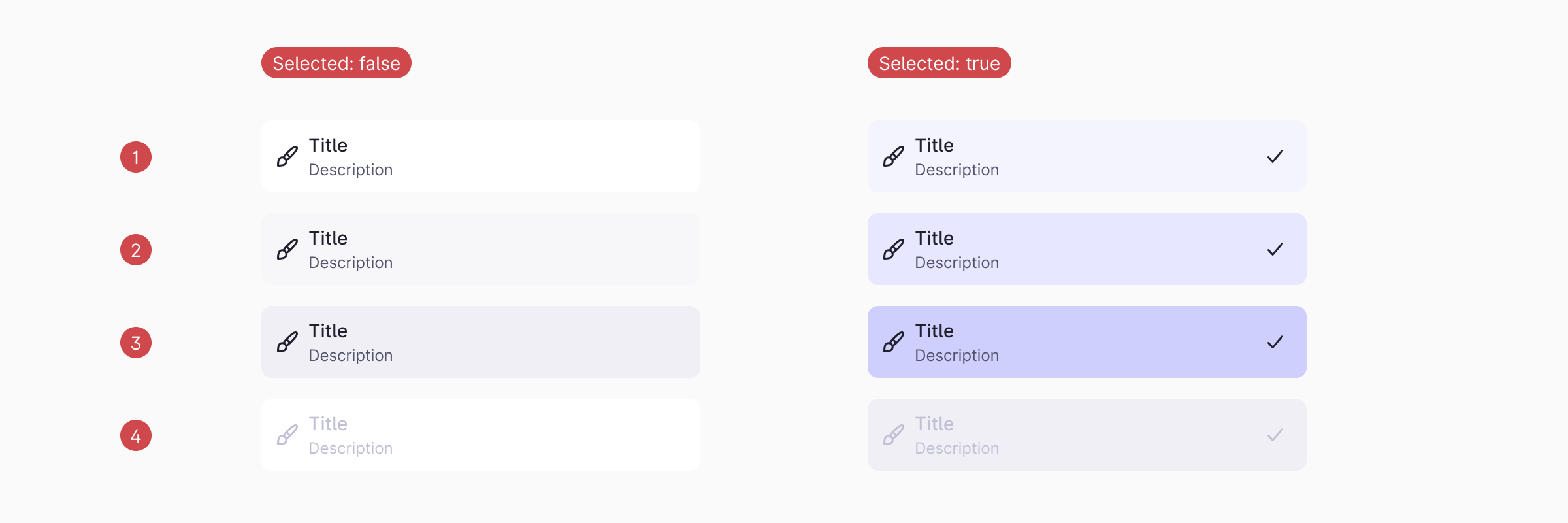This screenshot has height=523, width=1568.
Task: Select the paintbrush icon on unselected item 1
Action: (286, 156)
